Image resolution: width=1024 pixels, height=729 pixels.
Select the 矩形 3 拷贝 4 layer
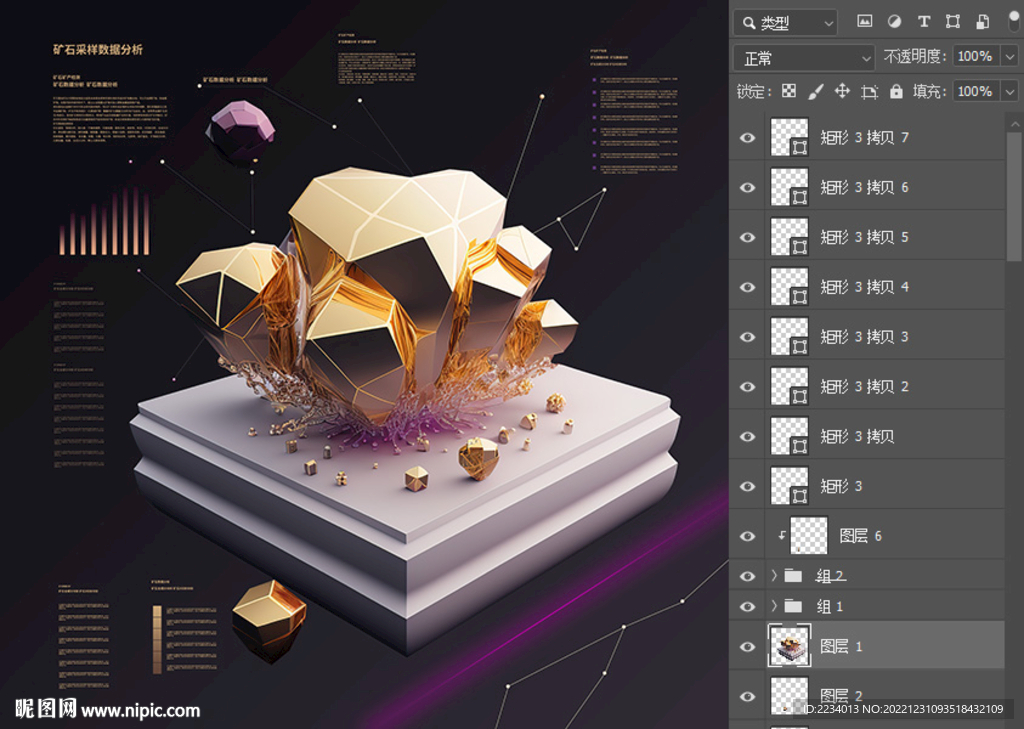click(x=864, y=287)
